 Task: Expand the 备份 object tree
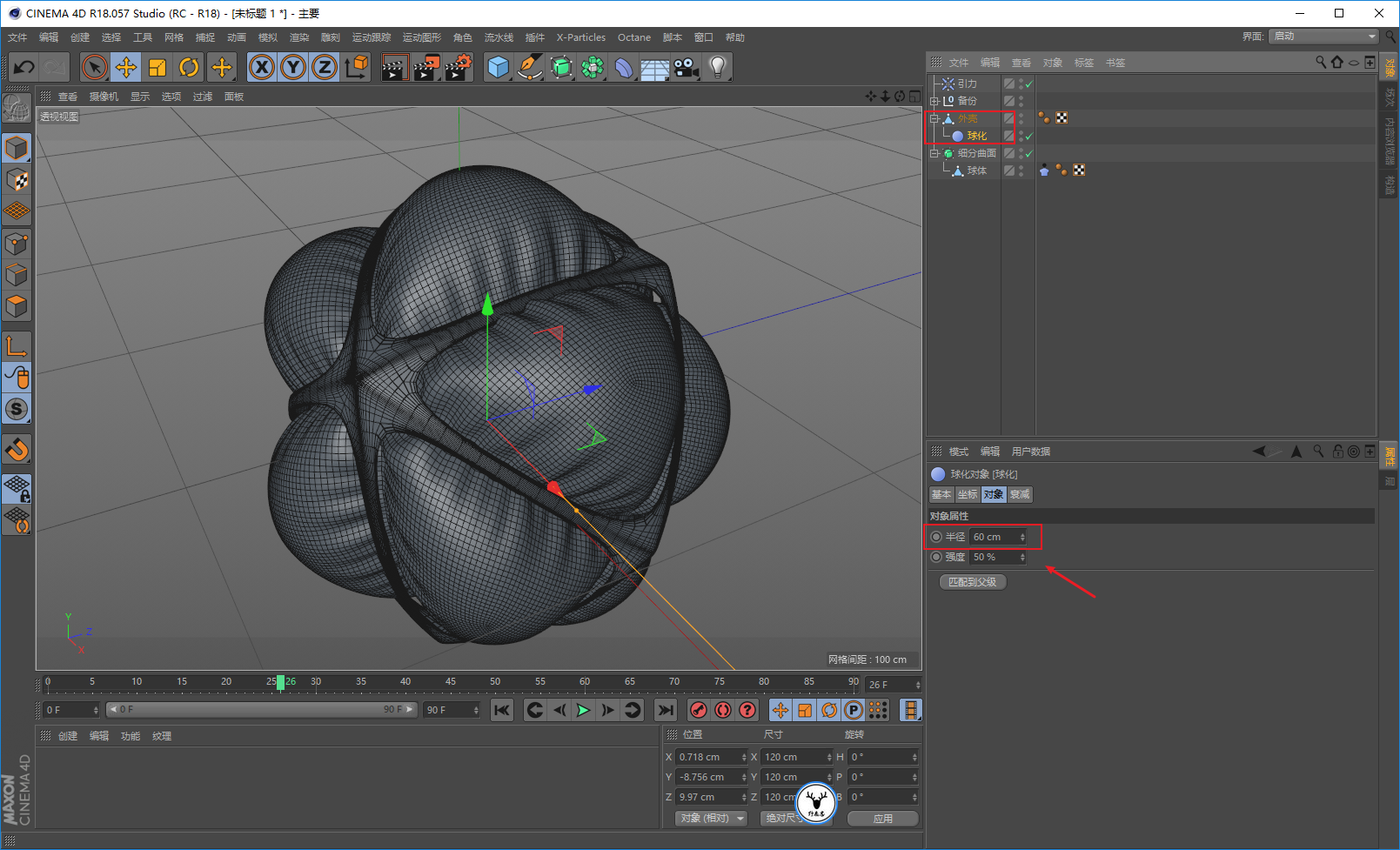click(x=934, y=101)
